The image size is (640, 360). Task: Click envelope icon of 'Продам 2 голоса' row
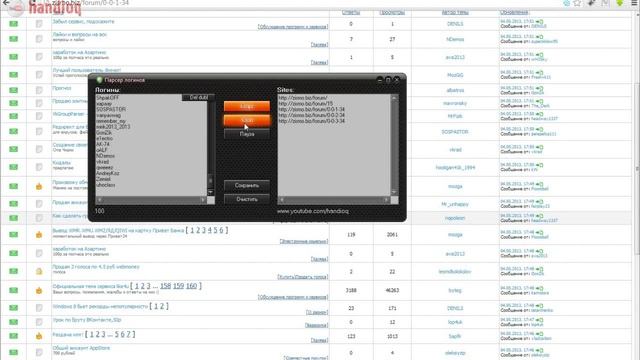[x=13, y=271]
